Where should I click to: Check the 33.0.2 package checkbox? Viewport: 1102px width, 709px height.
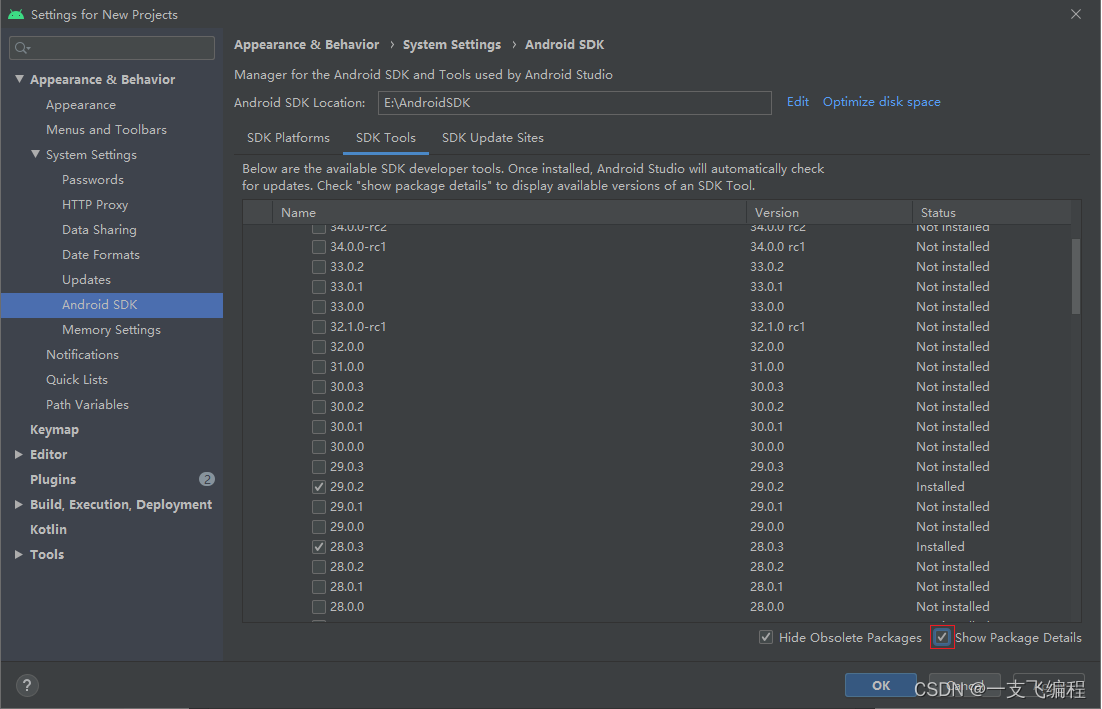[319, 267]
